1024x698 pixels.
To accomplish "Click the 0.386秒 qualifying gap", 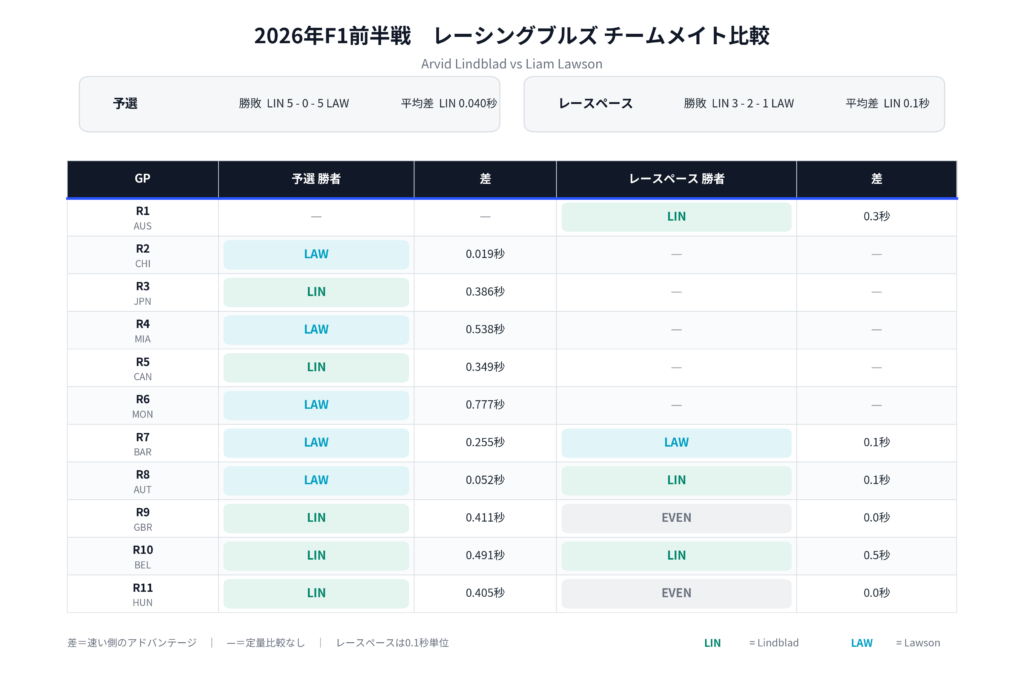I will (x=485, y=292).
